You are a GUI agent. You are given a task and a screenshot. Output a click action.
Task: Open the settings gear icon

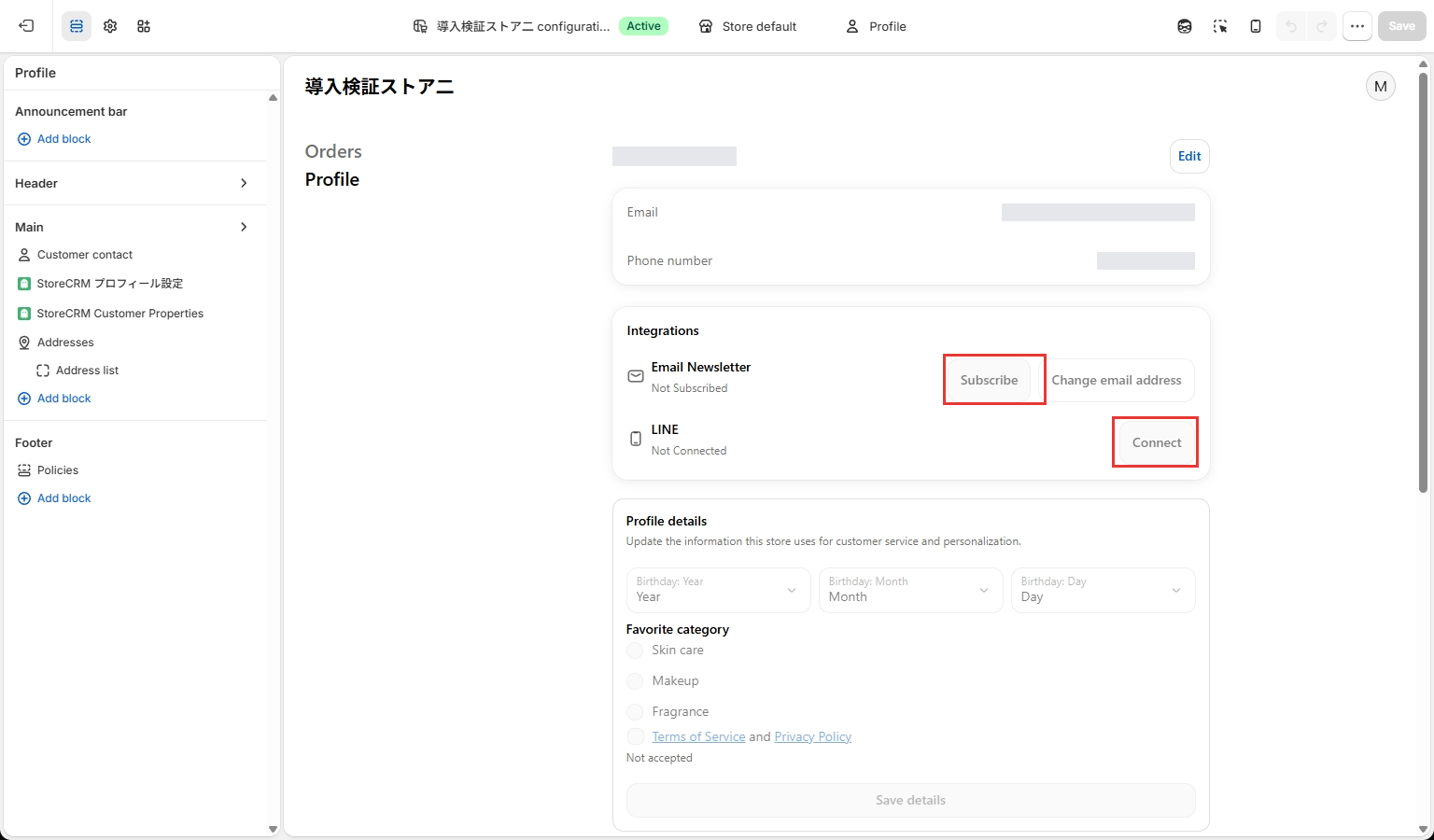[x=110, y=26]
